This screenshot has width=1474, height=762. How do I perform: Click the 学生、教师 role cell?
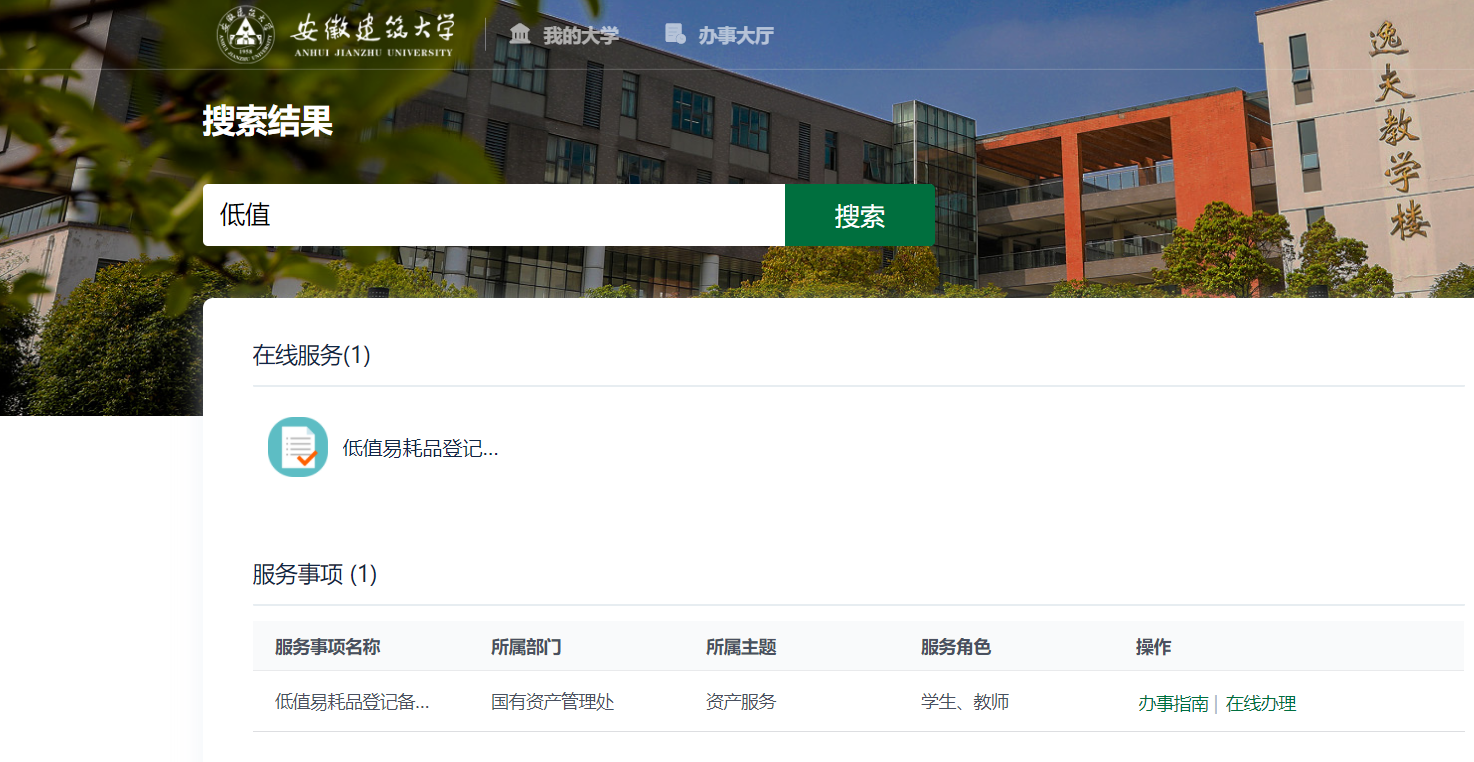(964, 702)
